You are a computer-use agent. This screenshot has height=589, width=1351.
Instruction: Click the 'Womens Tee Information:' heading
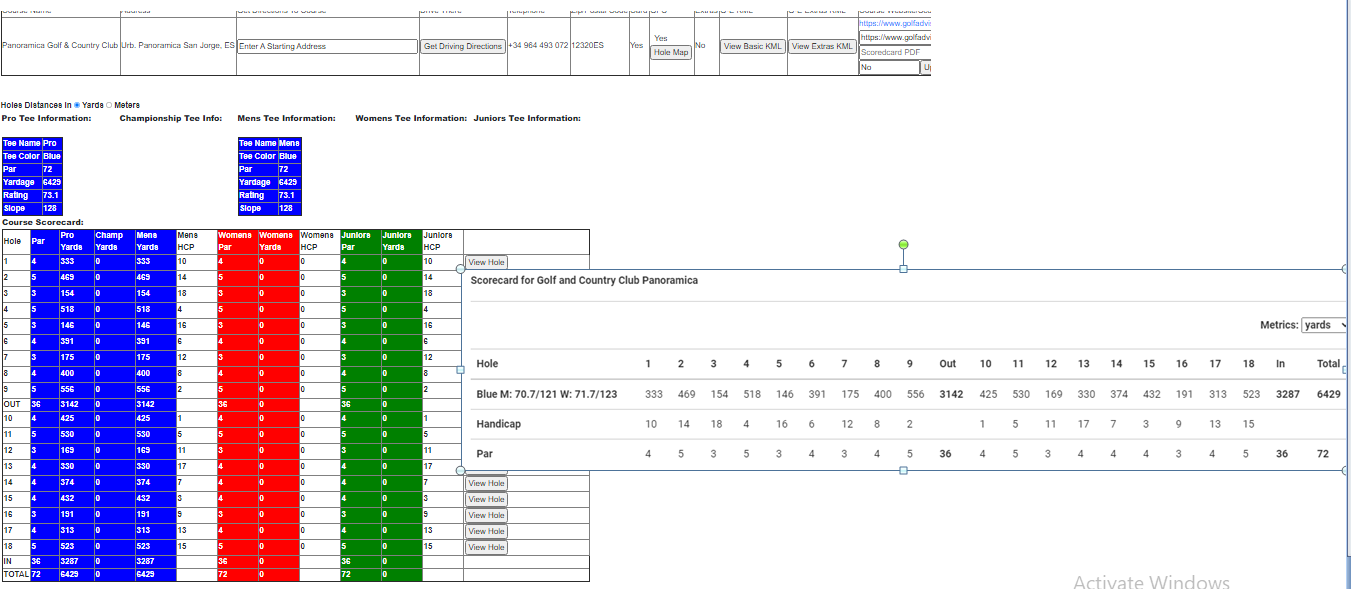point(411,118)
